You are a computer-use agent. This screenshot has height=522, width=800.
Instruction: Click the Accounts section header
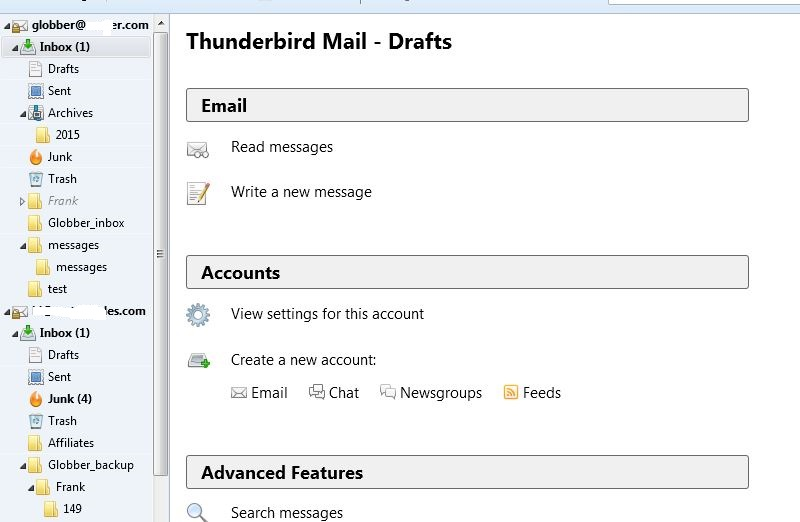[x=467, y=272]
